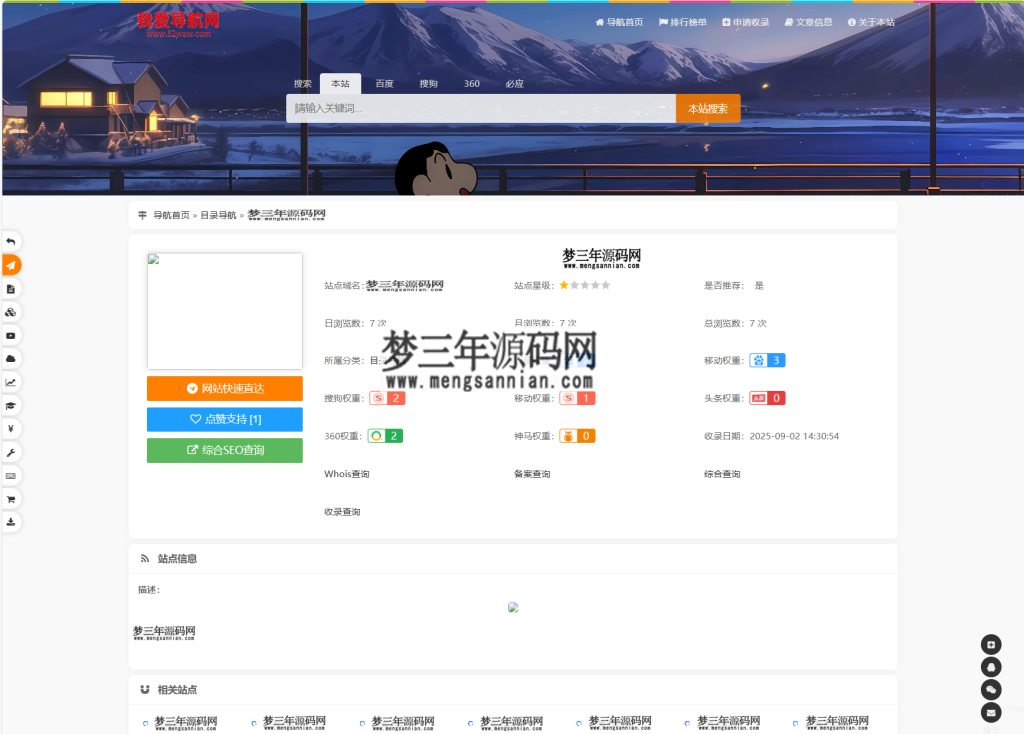Select the 360 search tab
1024x734 pixels.
click(x=471, y=84)
